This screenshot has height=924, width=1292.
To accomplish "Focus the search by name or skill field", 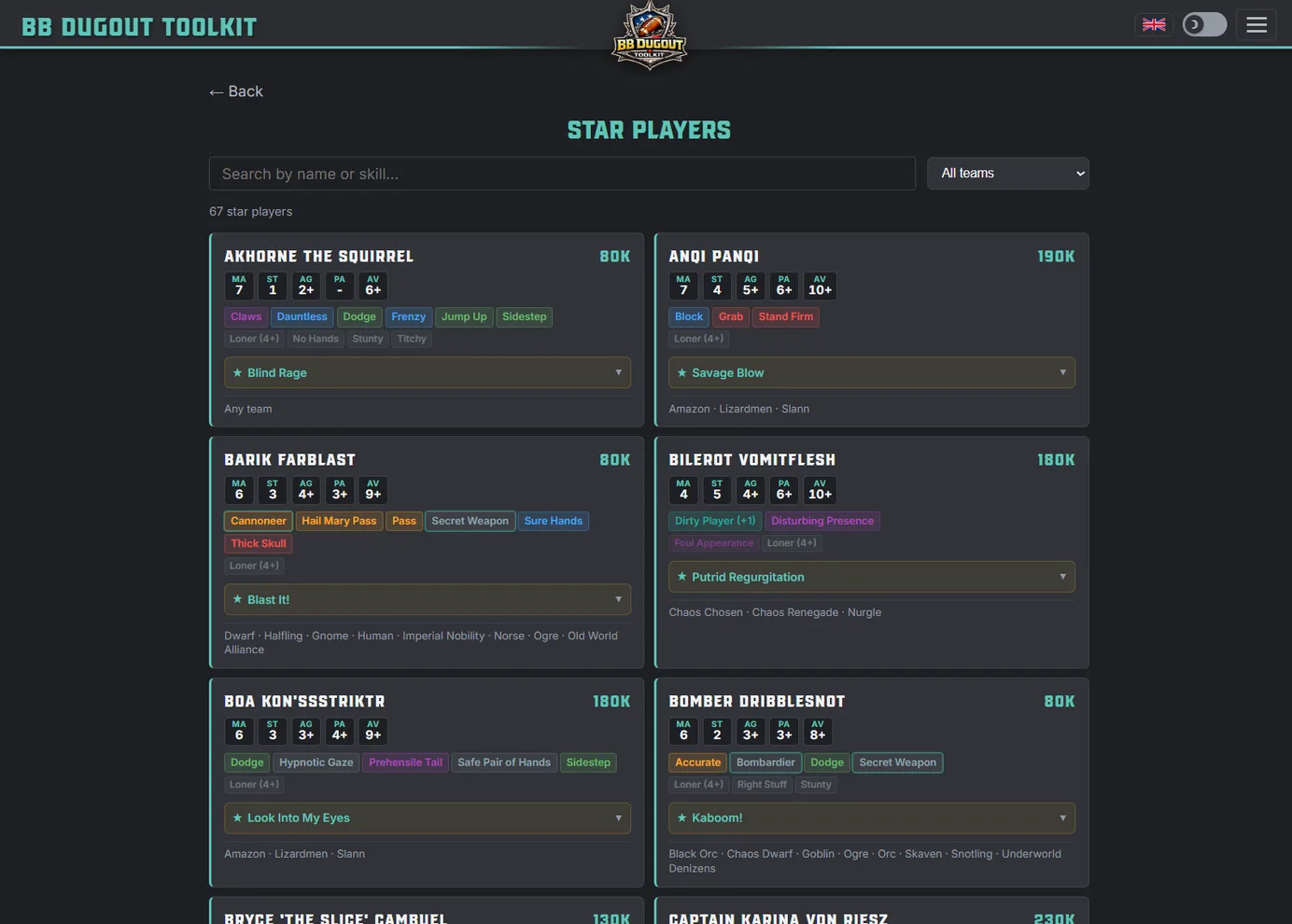I will click(x=562, y=174).
